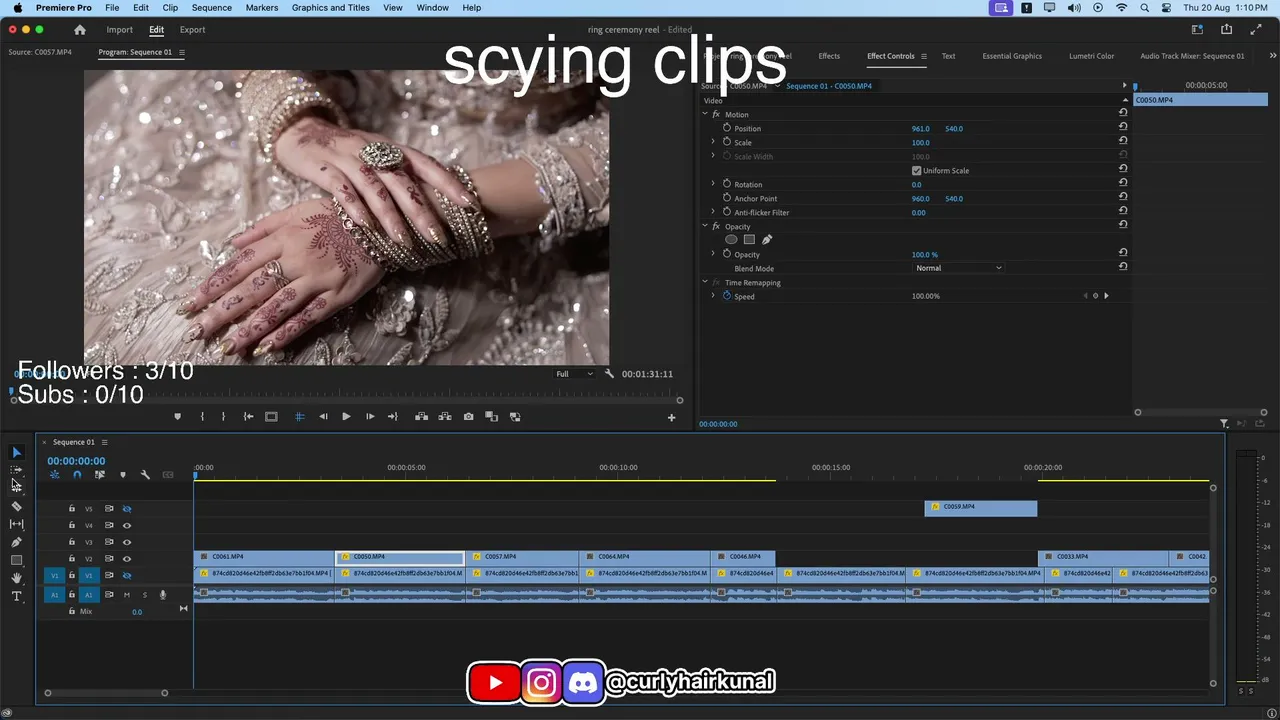The image size is (1280, 720).
Task: Add a marker in the timeline panel
Action: (123, 475)
